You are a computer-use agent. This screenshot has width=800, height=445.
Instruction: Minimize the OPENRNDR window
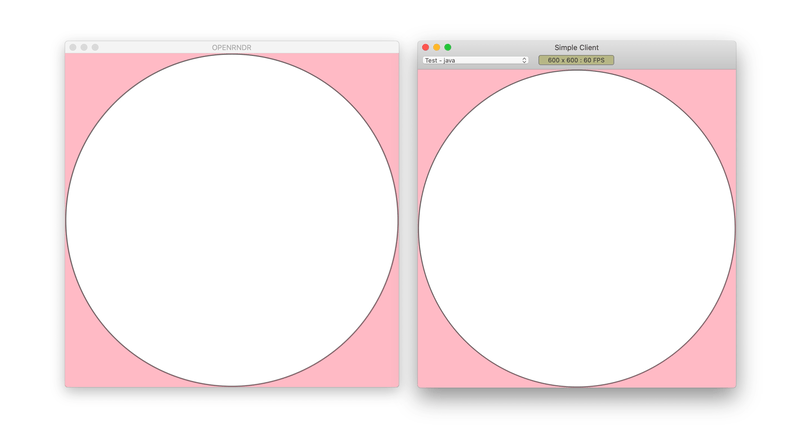[84, 47]
